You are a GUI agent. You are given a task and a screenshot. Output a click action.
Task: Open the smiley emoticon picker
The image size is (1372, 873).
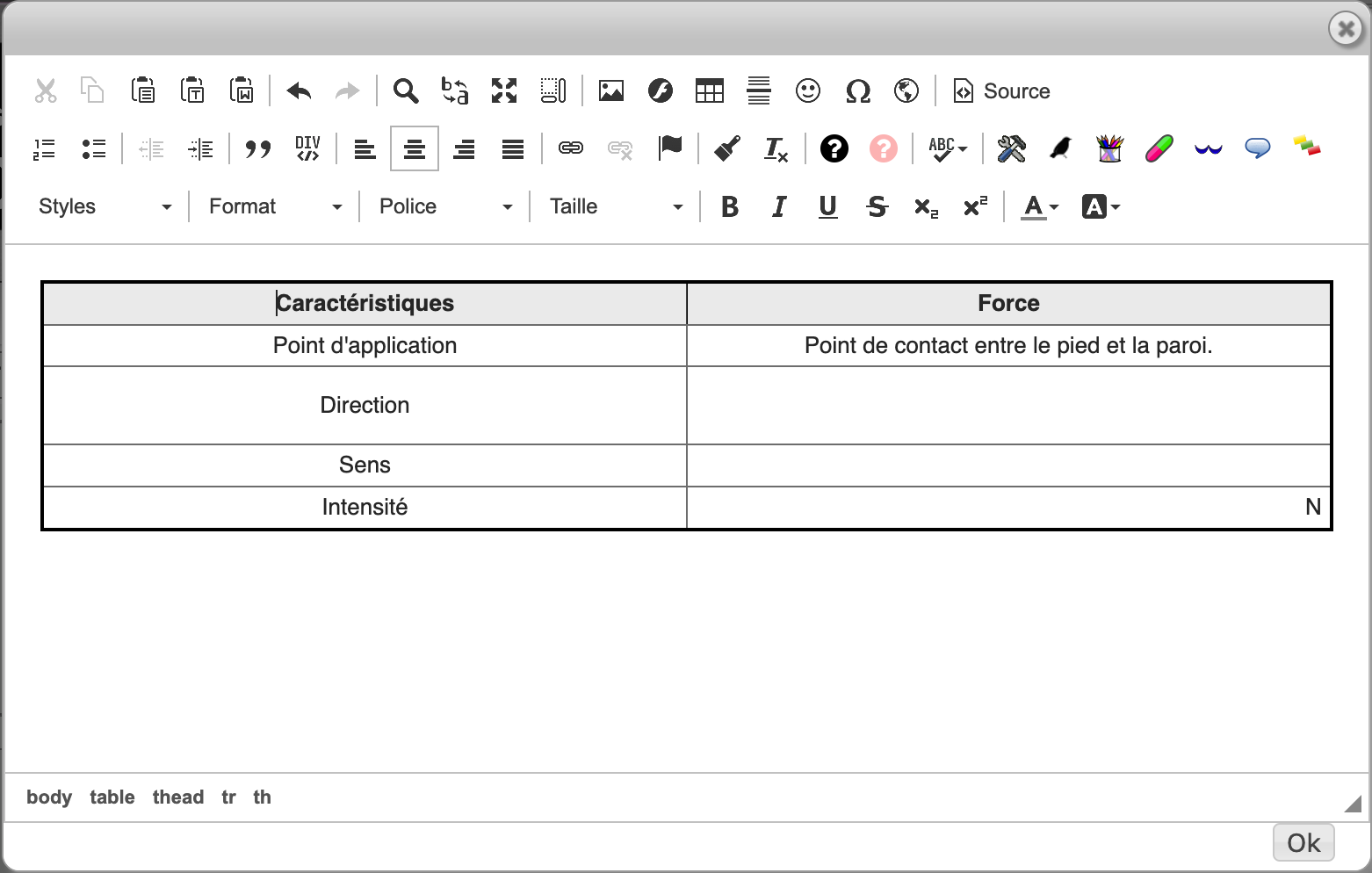pos(807,91)
